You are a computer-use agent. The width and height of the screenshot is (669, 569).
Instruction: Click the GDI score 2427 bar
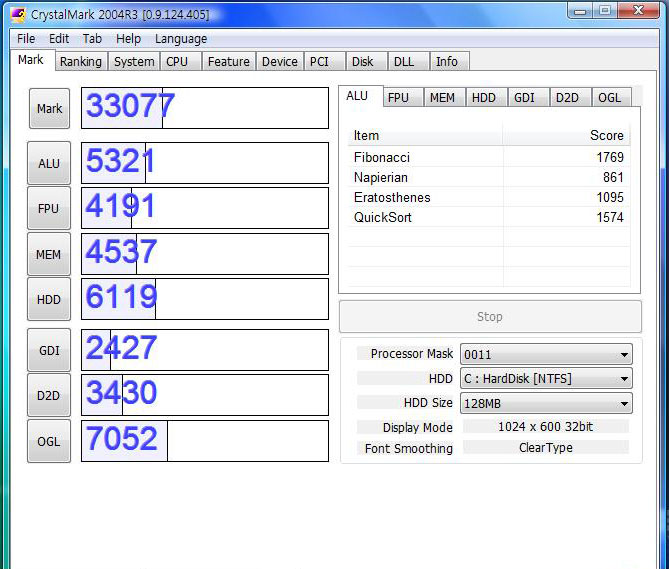tap(205, 350)
